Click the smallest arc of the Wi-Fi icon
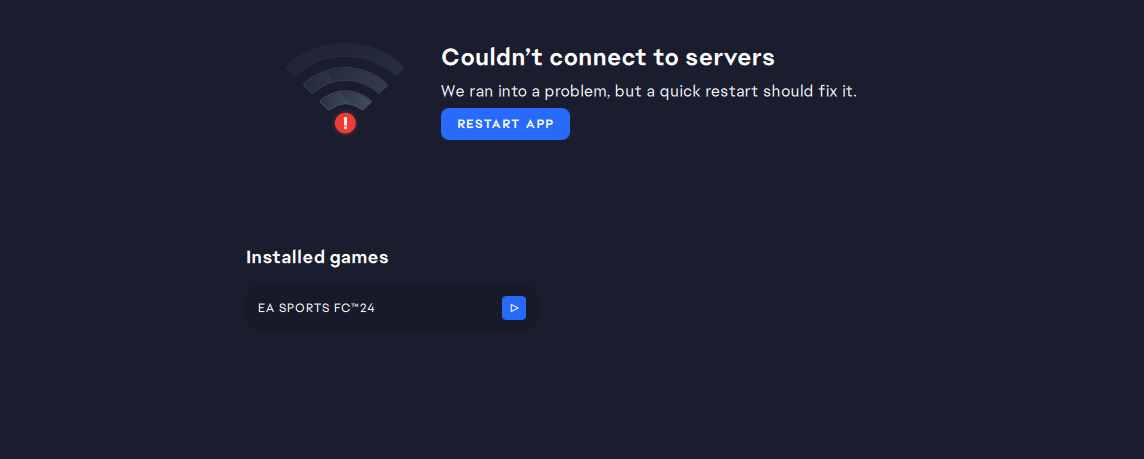 [x=345, y=97]
